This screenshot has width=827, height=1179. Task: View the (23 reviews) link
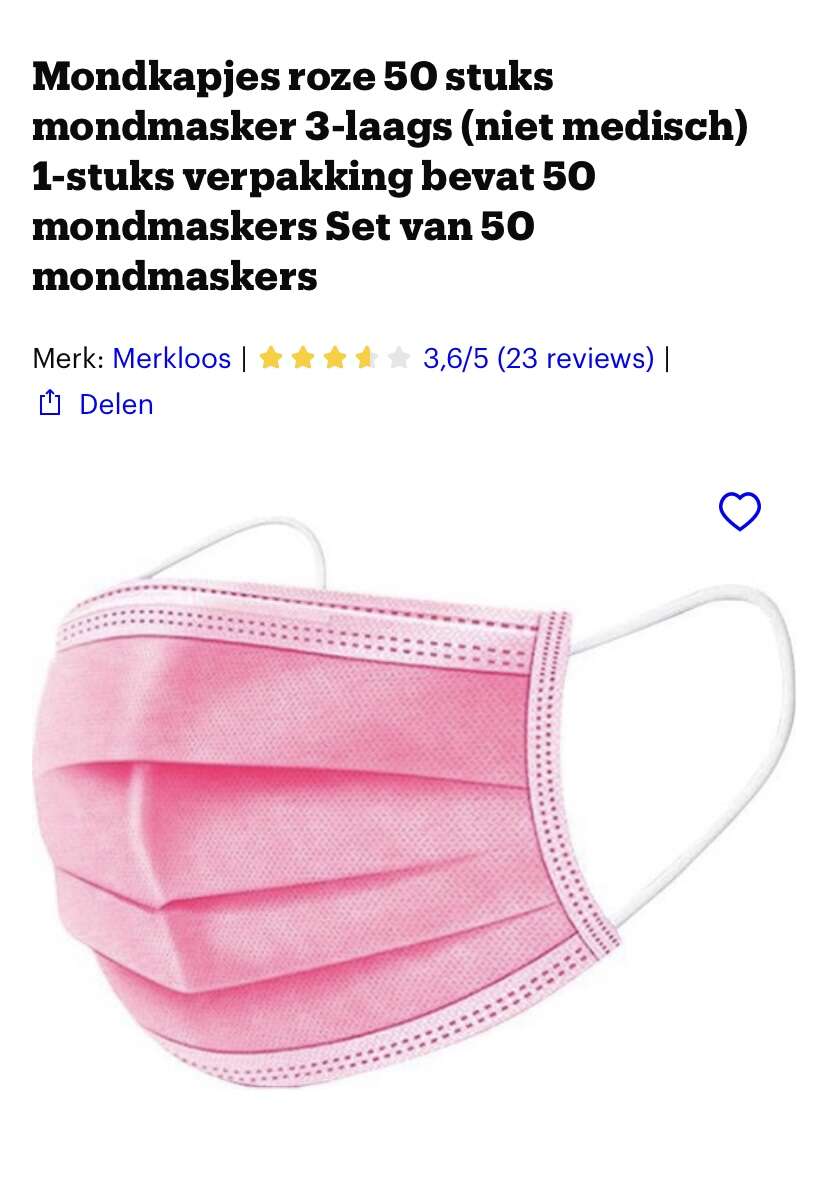click(x=575, y=358)
